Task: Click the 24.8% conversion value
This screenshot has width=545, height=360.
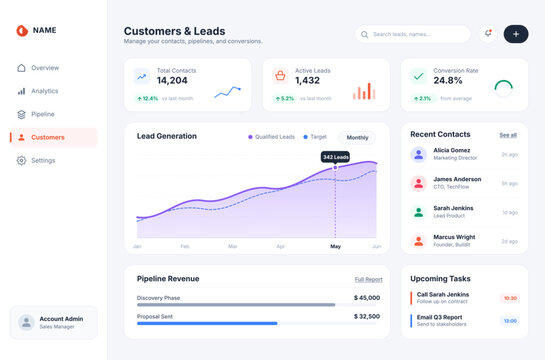Action: tap(448, 81)
